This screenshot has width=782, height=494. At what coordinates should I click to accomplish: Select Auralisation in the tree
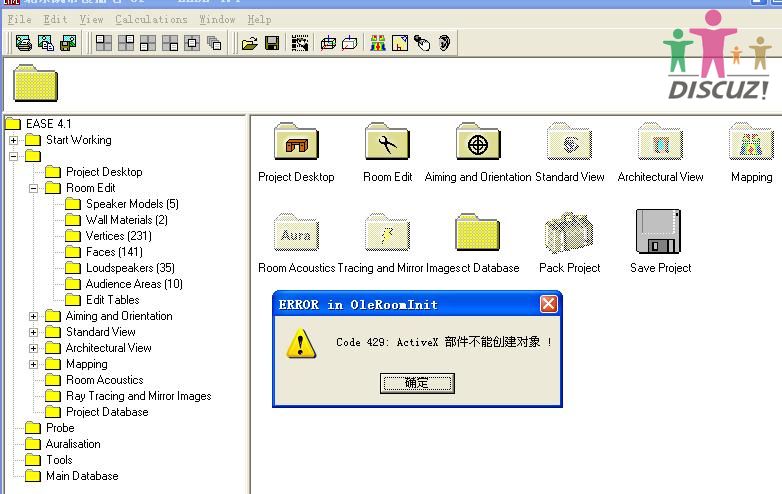[x=73, y=444]
